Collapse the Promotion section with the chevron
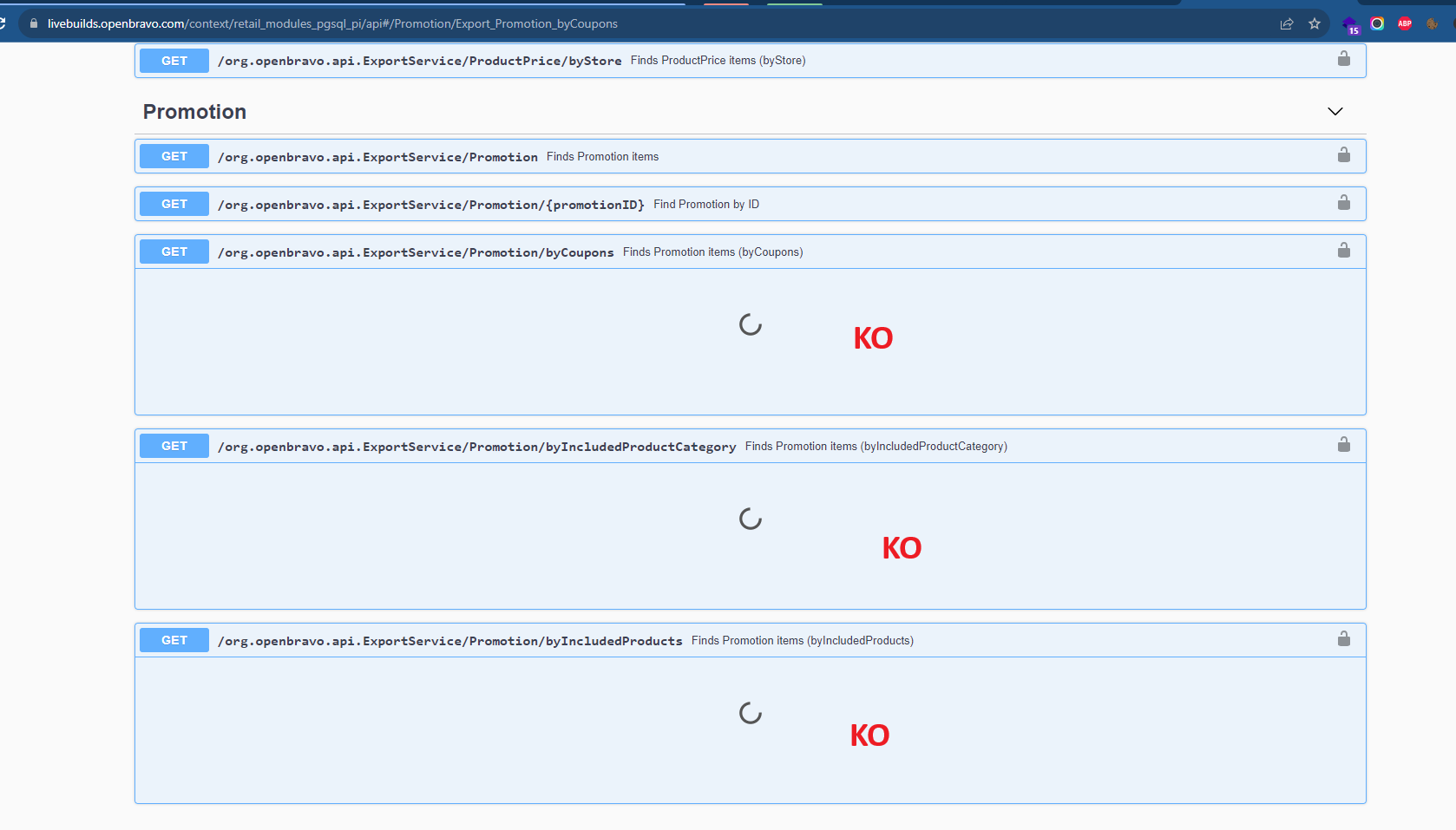Screen dimensions: 1456x830 (x=1335, y=111)
